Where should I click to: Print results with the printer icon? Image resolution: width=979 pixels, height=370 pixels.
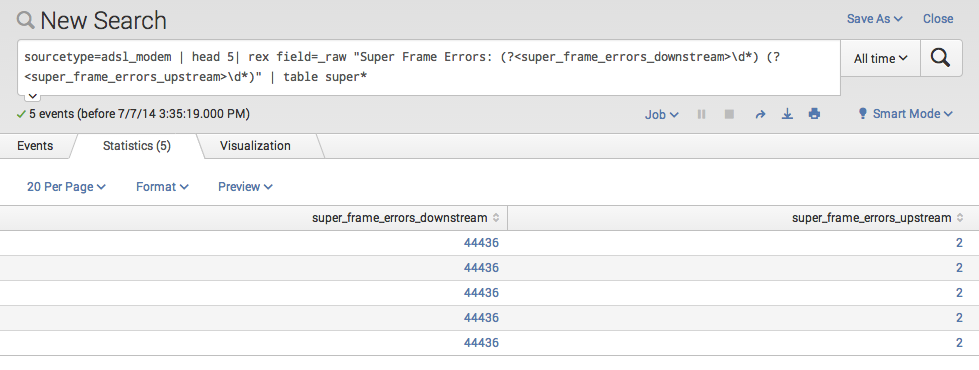(x=814, y=114)
